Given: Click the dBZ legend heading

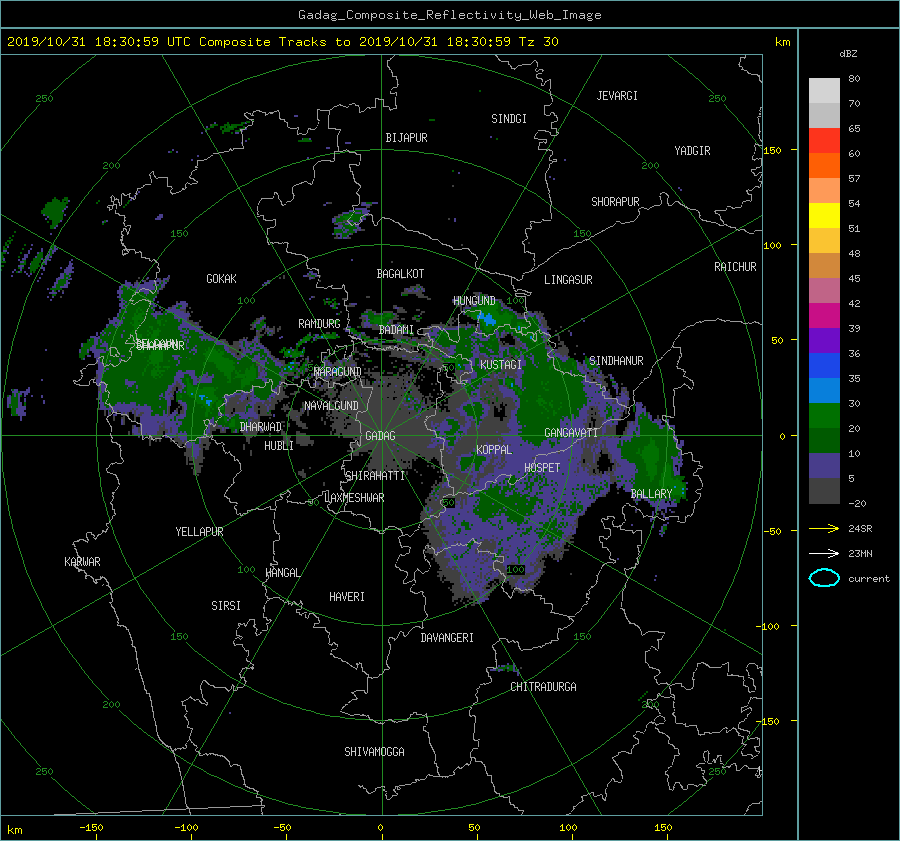Looking at the screenshot, I should [848, 54].
